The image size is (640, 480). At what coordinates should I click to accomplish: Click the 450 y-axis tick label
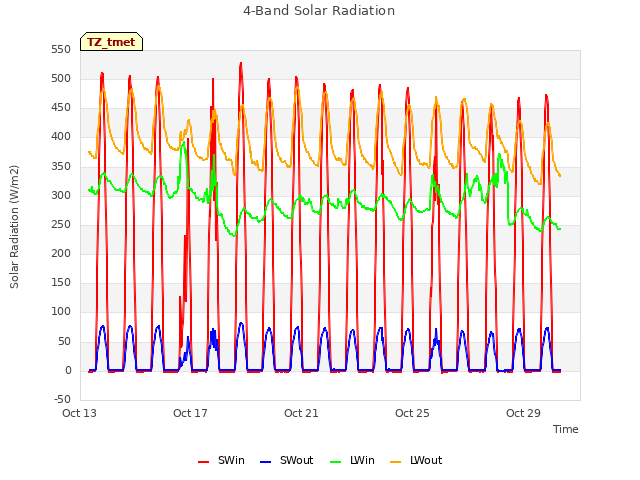(x=61, y=108)
